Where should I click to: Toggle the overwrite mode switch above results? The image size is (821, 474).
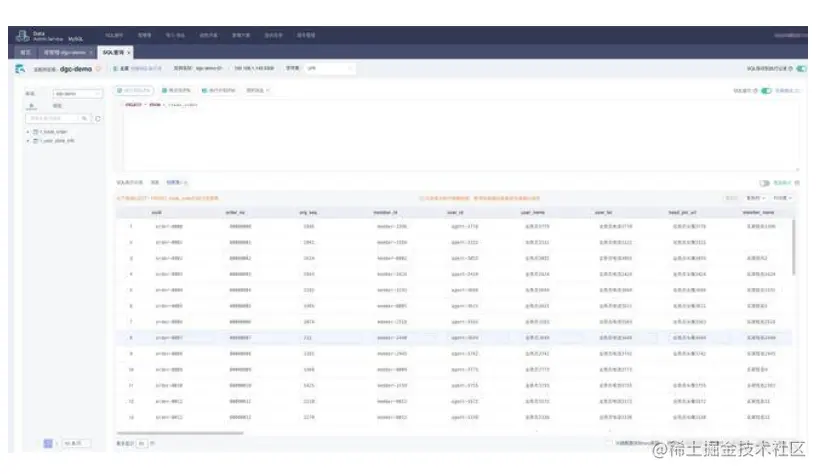tap(764, 183)
